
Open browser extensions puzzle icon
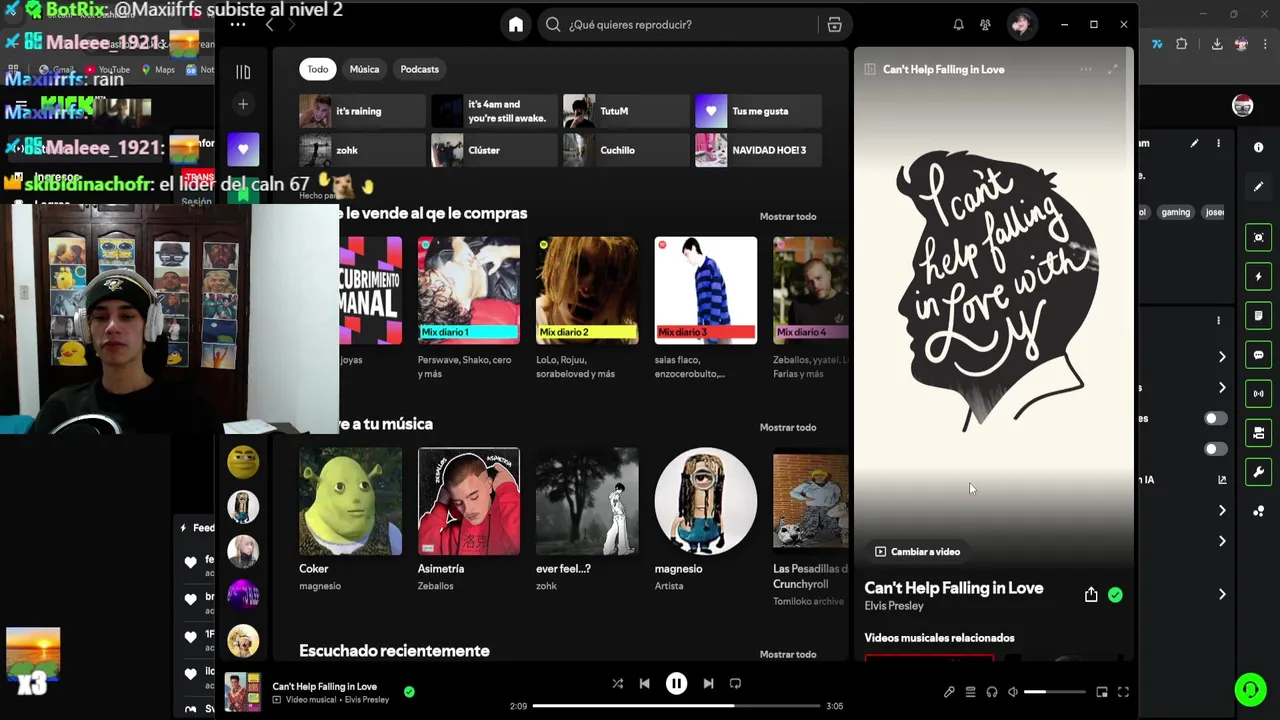[x=1182, y=44]
